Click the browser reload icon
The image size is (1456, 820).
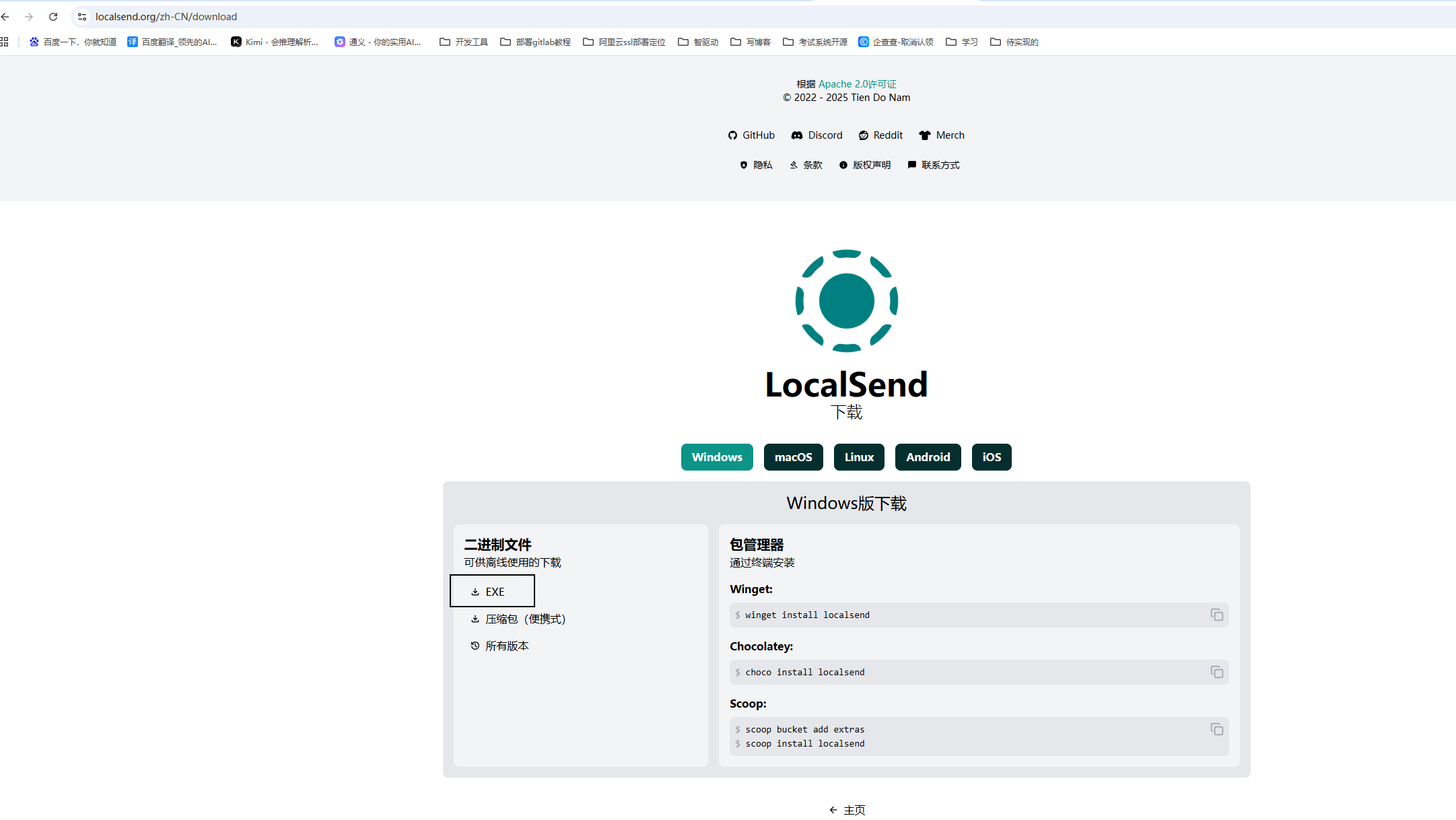pyautogui.click(x=53, y=17)
